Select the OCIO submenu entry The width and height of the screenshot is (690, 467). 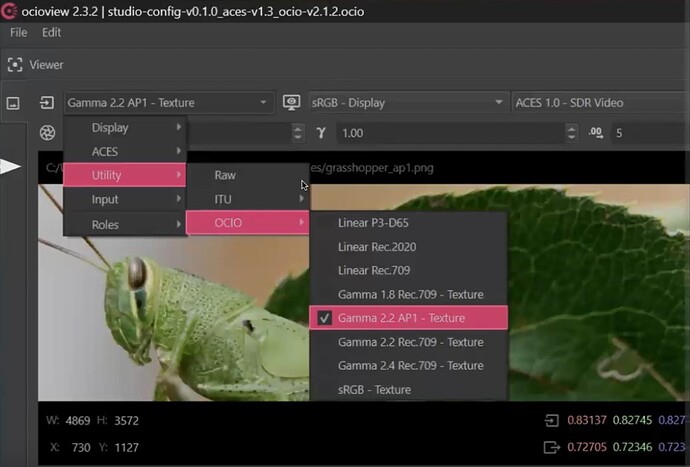coord(248,223)
